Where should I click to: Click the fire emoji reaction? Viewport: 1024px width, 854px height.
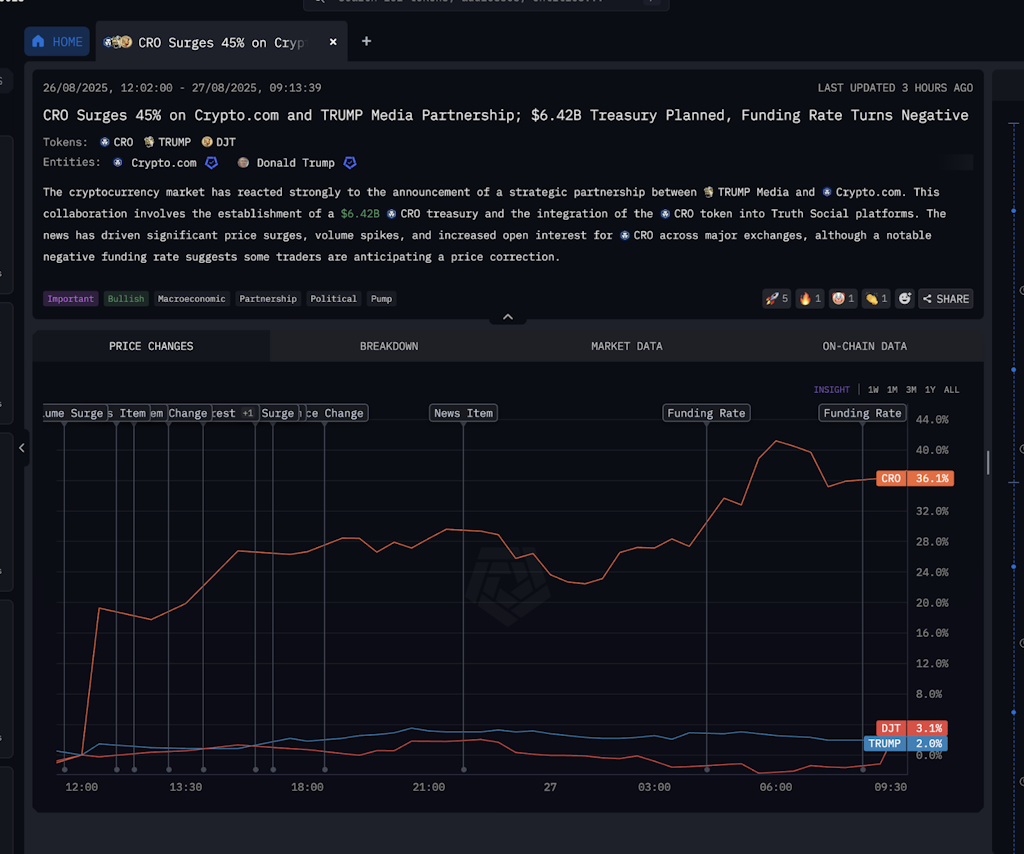pyautogui.click(x=810, y=298)
